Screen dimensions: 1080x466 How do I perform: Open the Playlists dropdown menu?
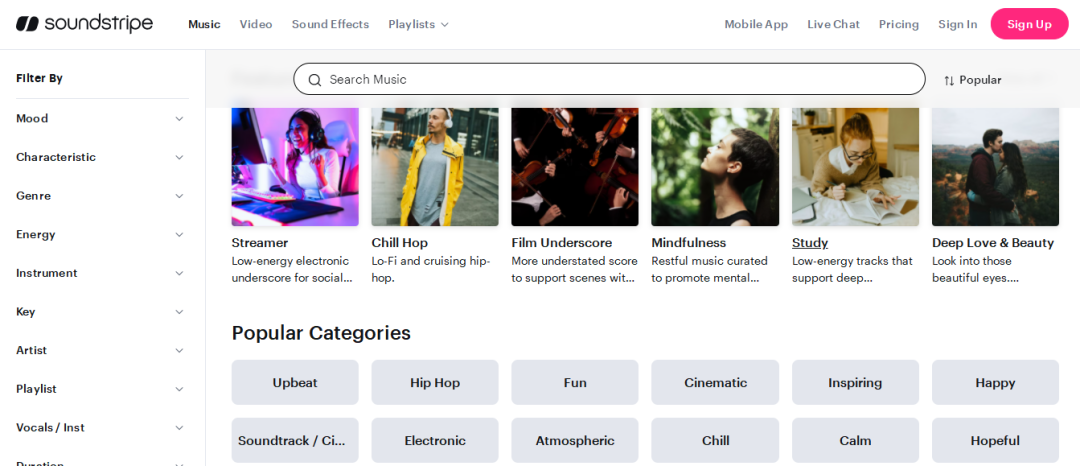point(418,24)
